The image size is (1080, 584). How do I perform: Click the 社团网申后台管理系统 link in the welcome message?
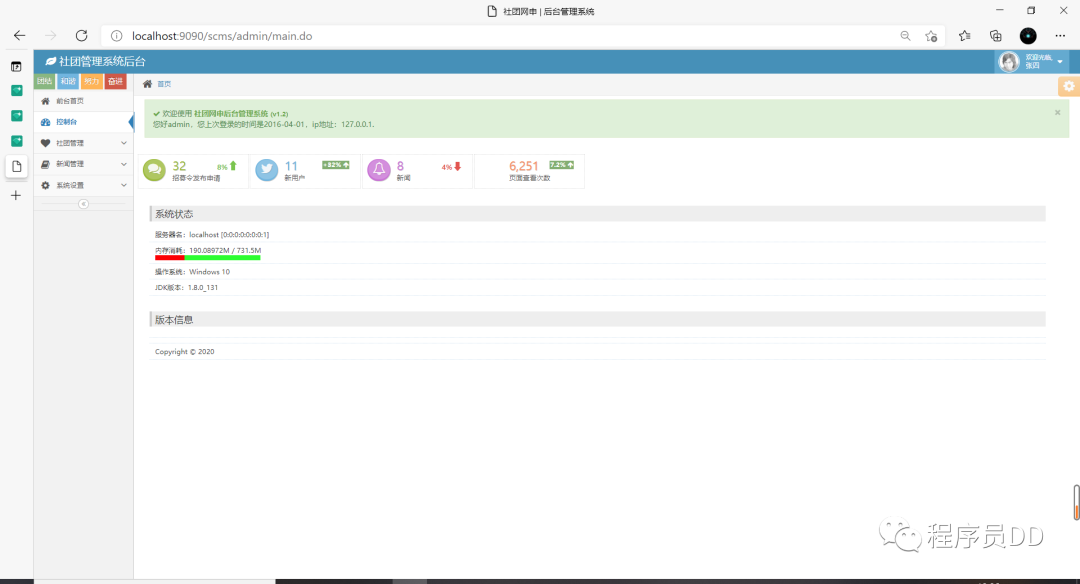click(231, 114)
